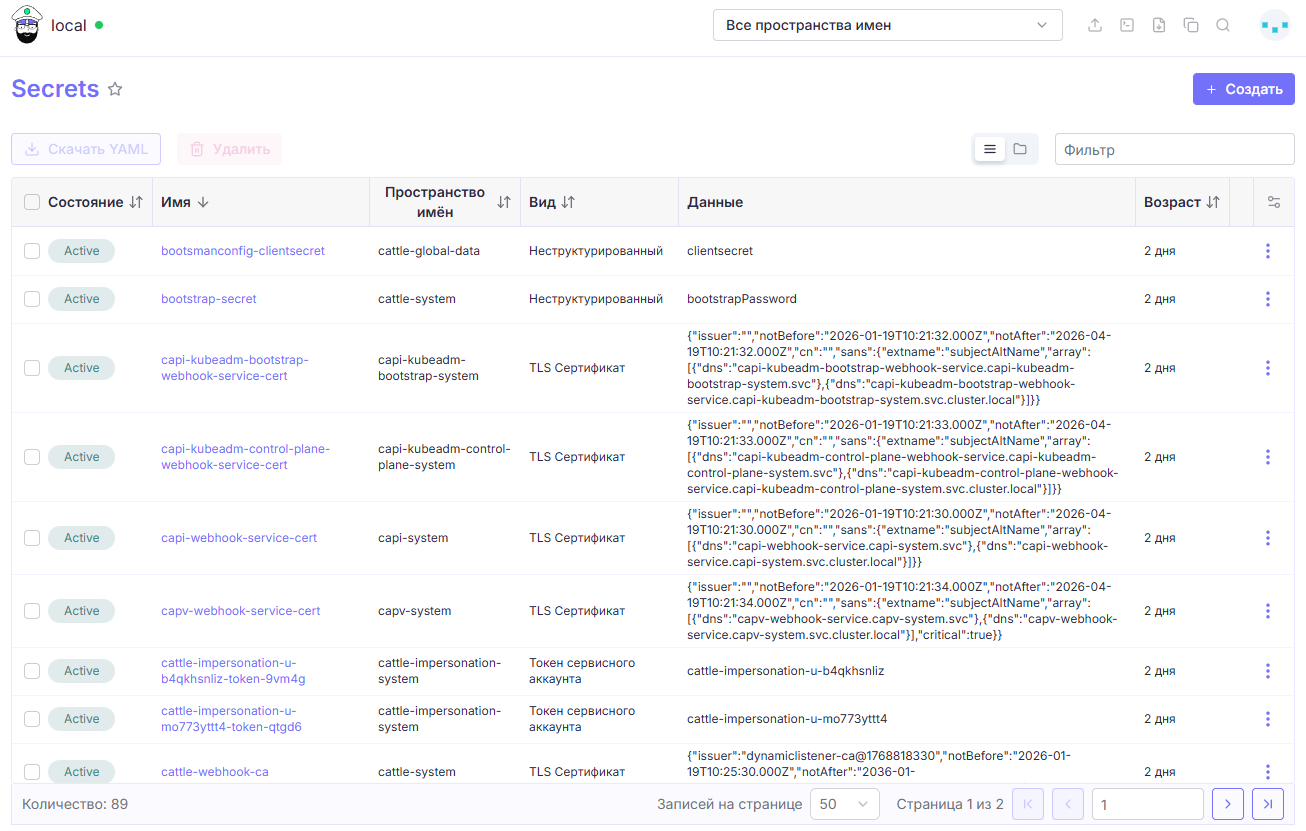
Task: Open resource search magnifier icon
Action: [1223, 26]
